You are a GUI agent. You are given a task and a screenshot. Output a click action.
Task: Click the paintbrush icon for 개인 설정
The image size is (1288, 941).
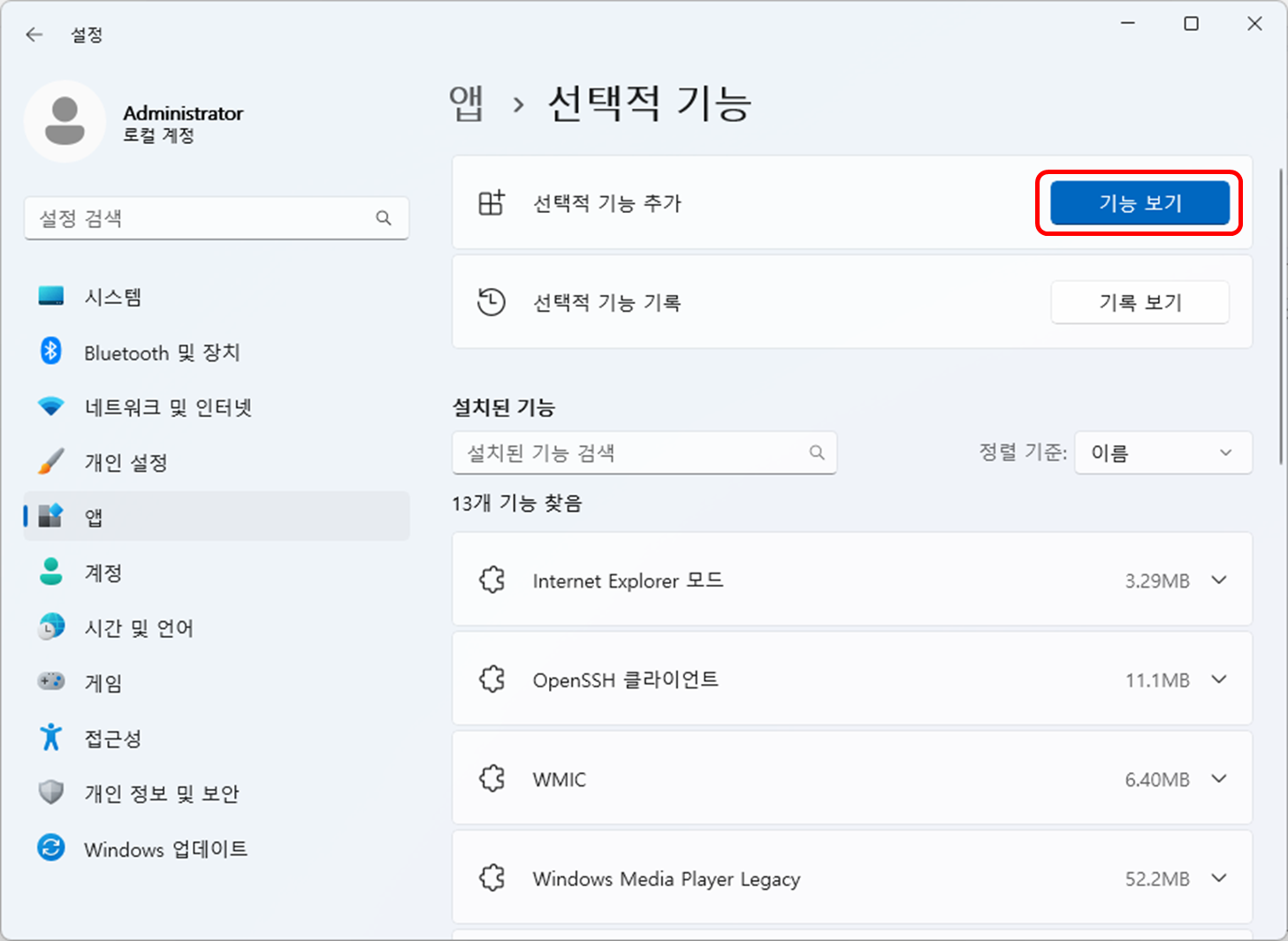51,461
